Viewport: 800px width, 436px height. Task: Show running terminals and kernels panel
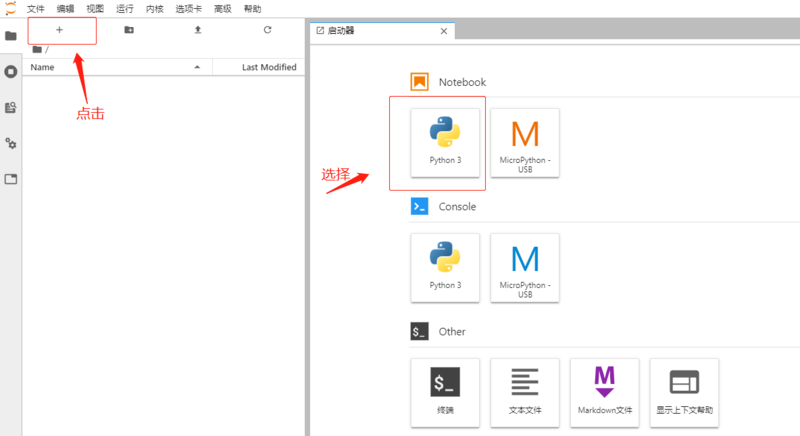(11, 72)
